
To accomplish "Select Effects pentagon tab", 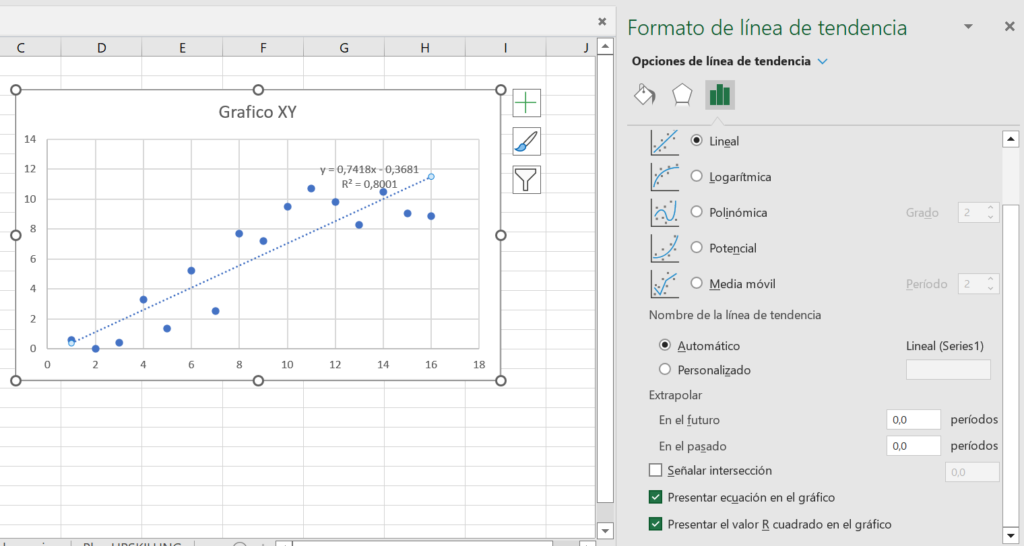I will (682, 95).
